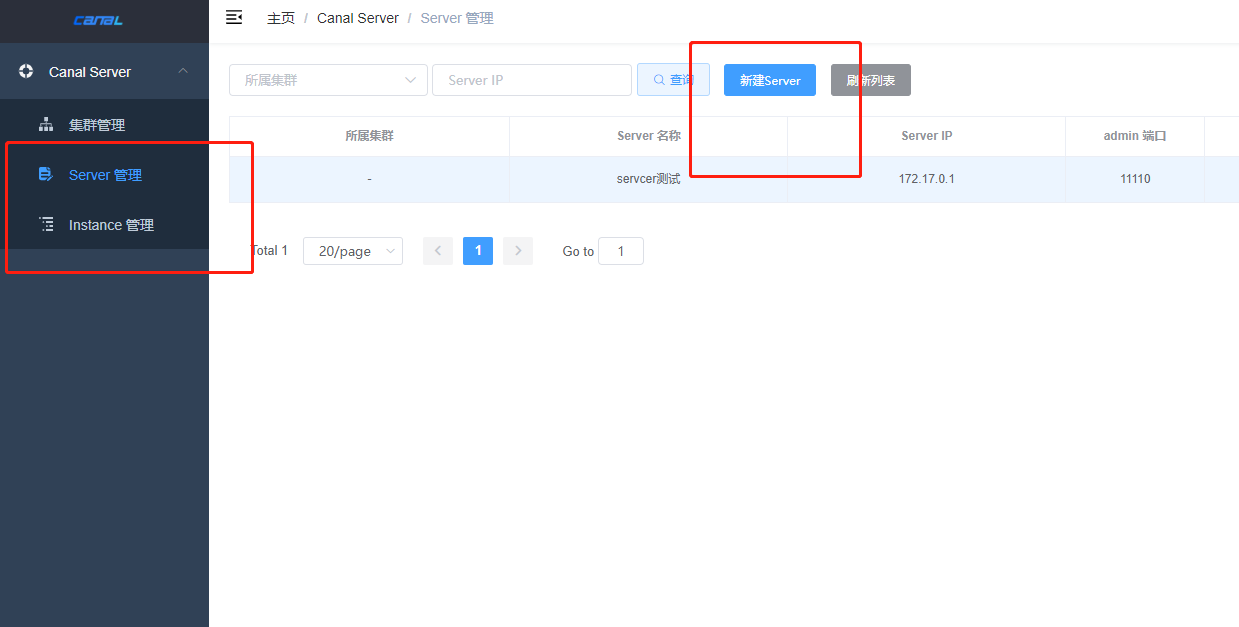Open the 所属集群 dropdown
This screenshot has height=627, width=1239.
328,80
